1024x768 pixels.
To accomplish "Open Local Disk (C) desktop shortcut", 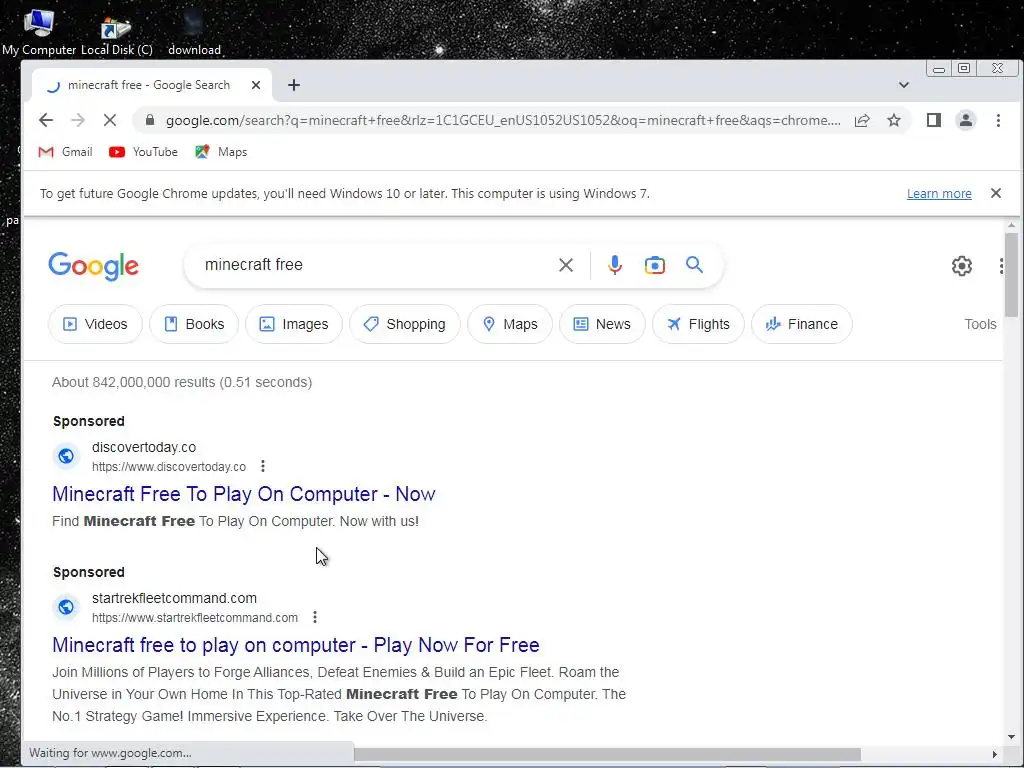I will [x=116, y=36].
